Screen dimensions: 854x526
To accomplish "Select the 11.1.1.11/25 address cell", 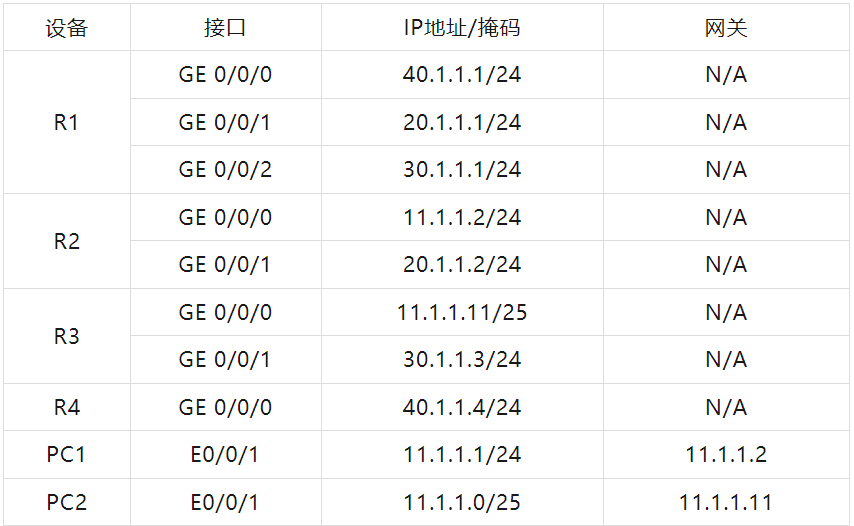I will tap(462, 313).
